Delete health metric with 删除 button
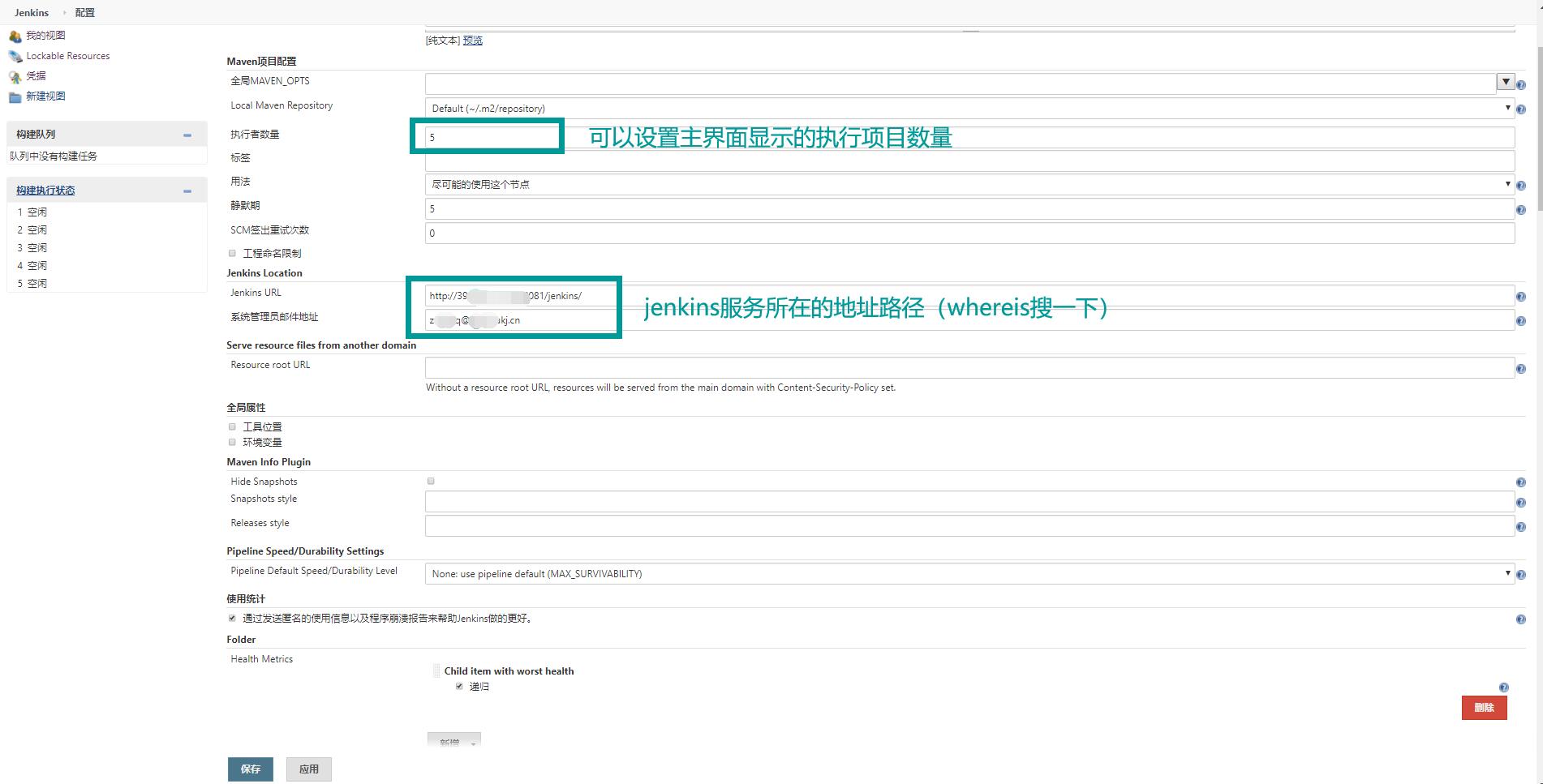The height and width of the screenshot is (784, 1543). pyautogui.click(x=1485, y=708)
